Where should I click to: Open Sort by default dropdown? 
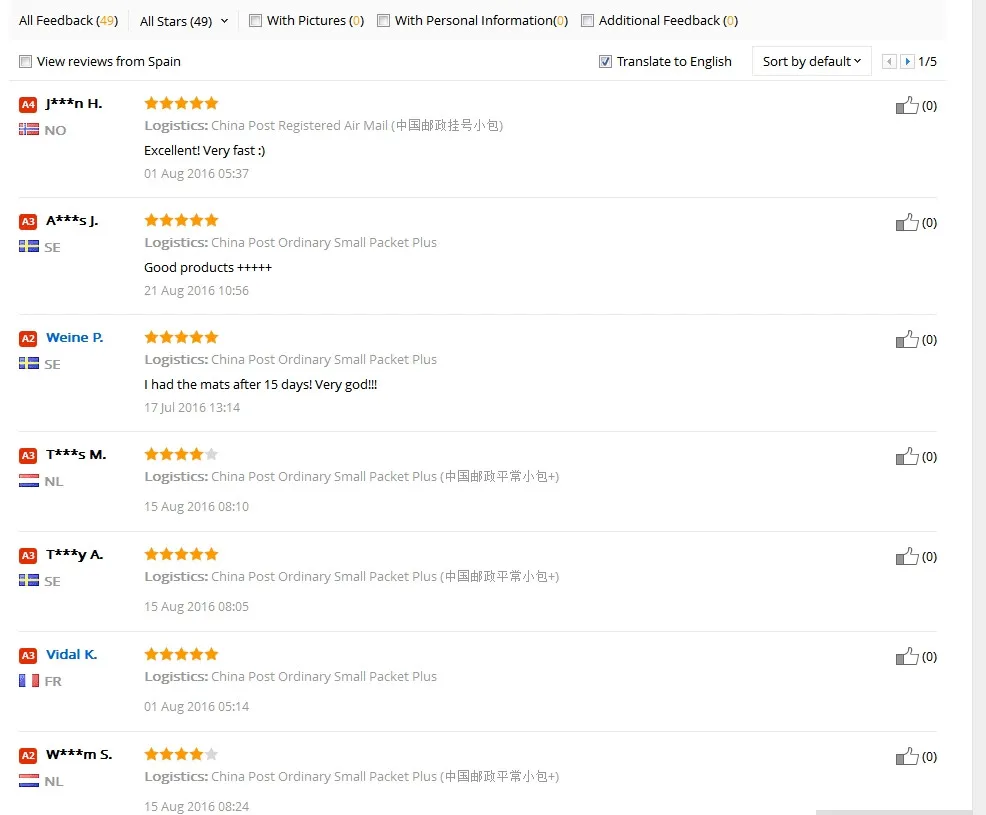811,62
